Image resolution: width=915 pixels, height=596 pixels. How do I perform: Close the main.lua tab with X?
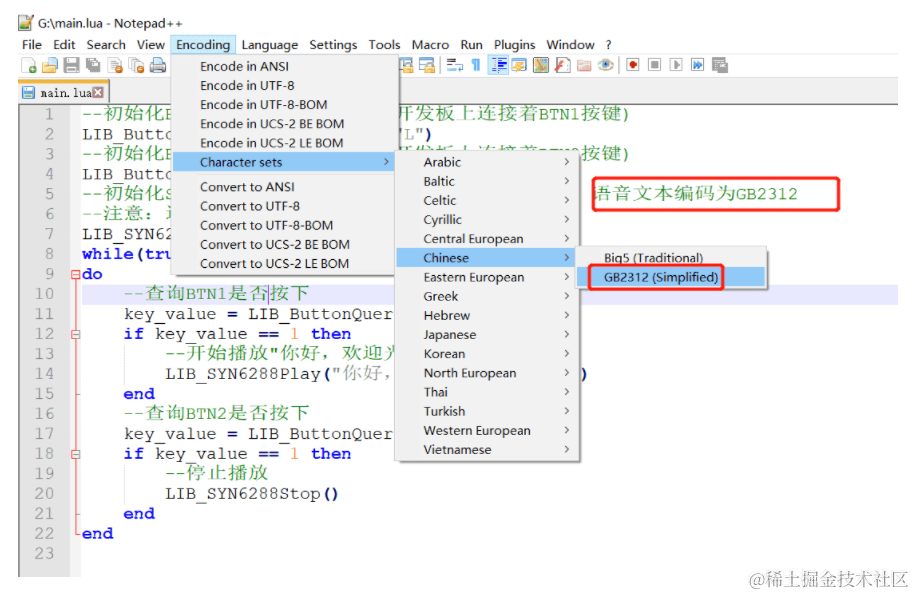(x=98, y=92)
